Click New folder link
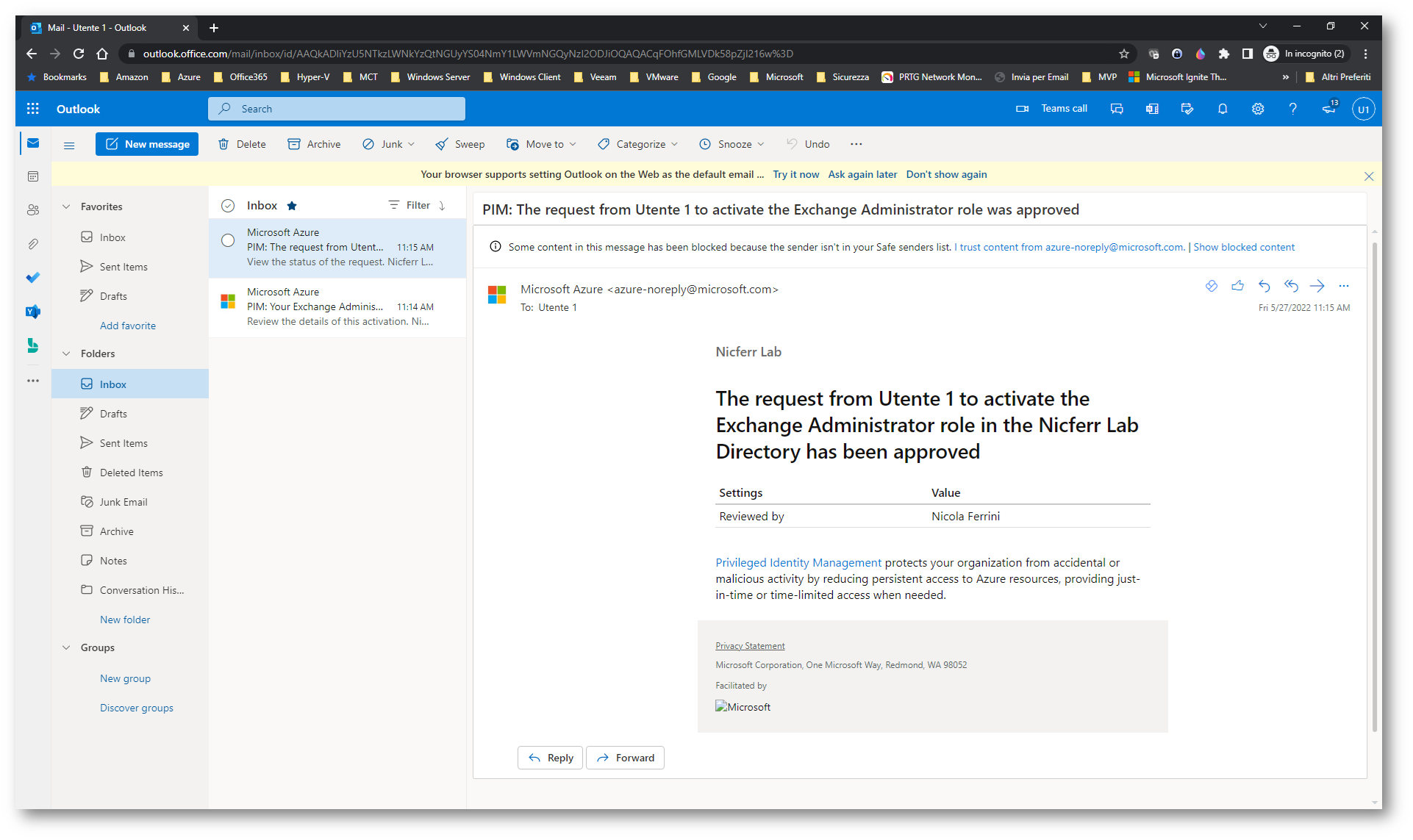Image resolution: width=1413 pixels, height=840 pixels. [125, 620]
